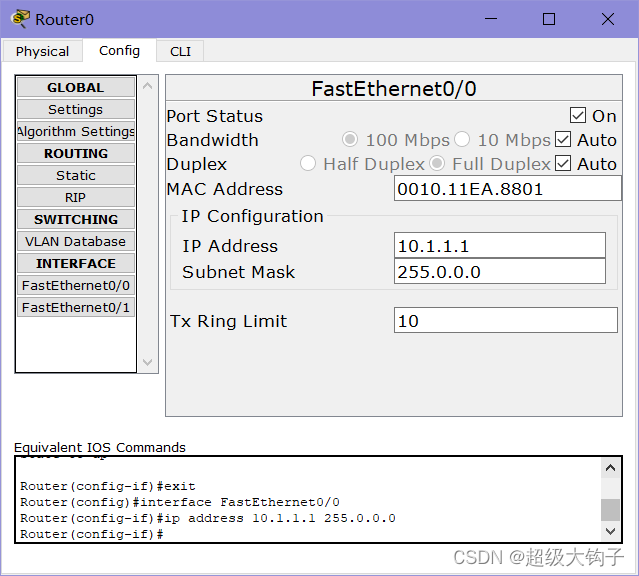Image resolution: width=639 pixels, height=576 pixels.
Task: Open the VLAN Database page
Action: tap(76, 241)
